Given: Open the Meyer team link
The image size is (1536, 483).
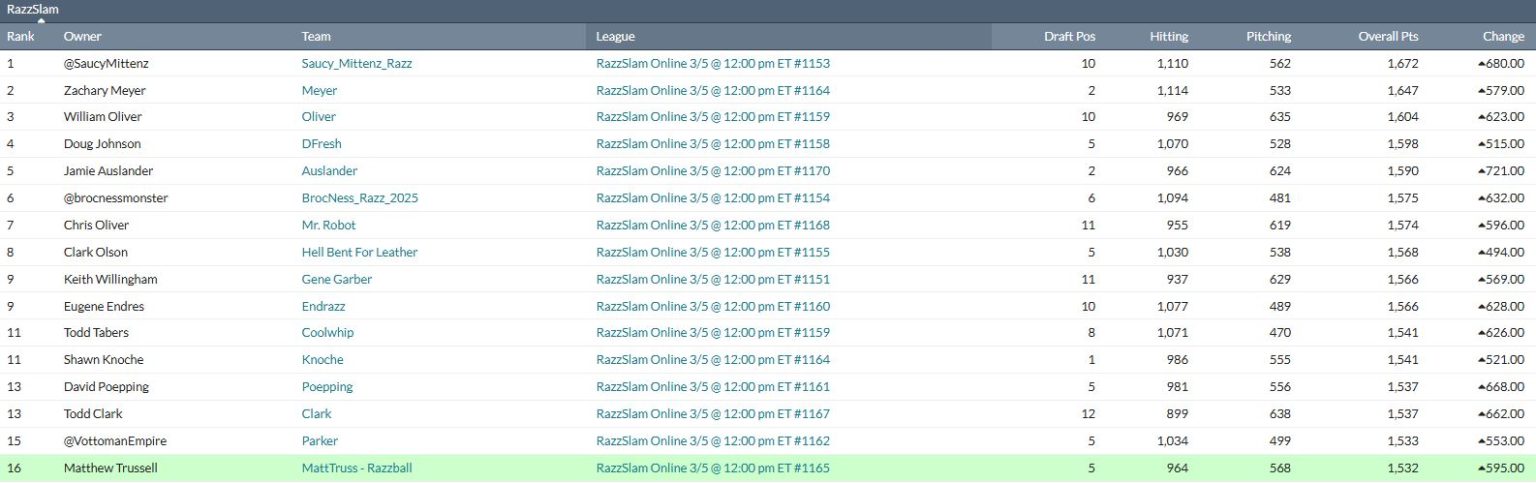Looking at the screenshot, I should click(x=319, y=90).
